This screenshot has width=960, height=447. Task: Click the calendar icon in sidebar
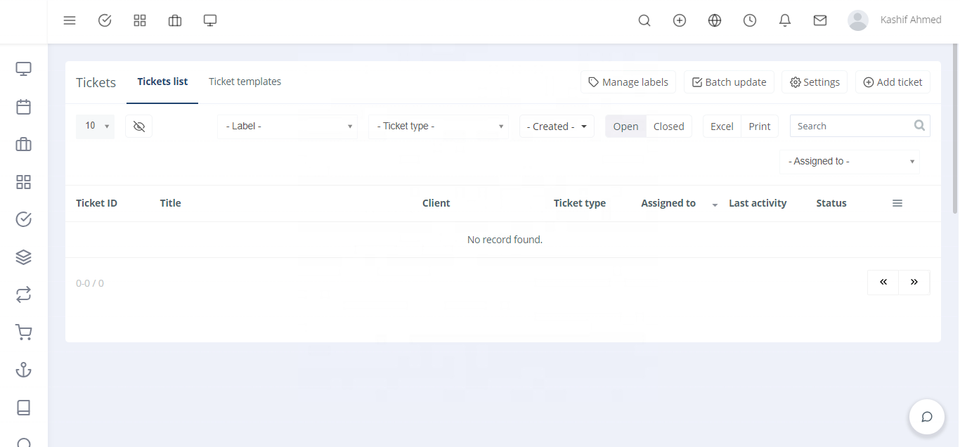pos(24,107)
